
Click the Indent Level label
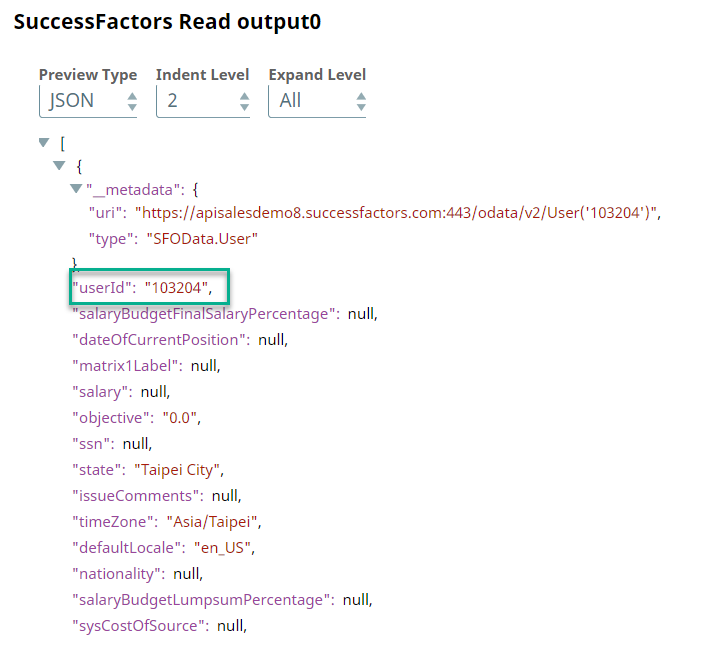pyautogui.click(x=202, y=74)
